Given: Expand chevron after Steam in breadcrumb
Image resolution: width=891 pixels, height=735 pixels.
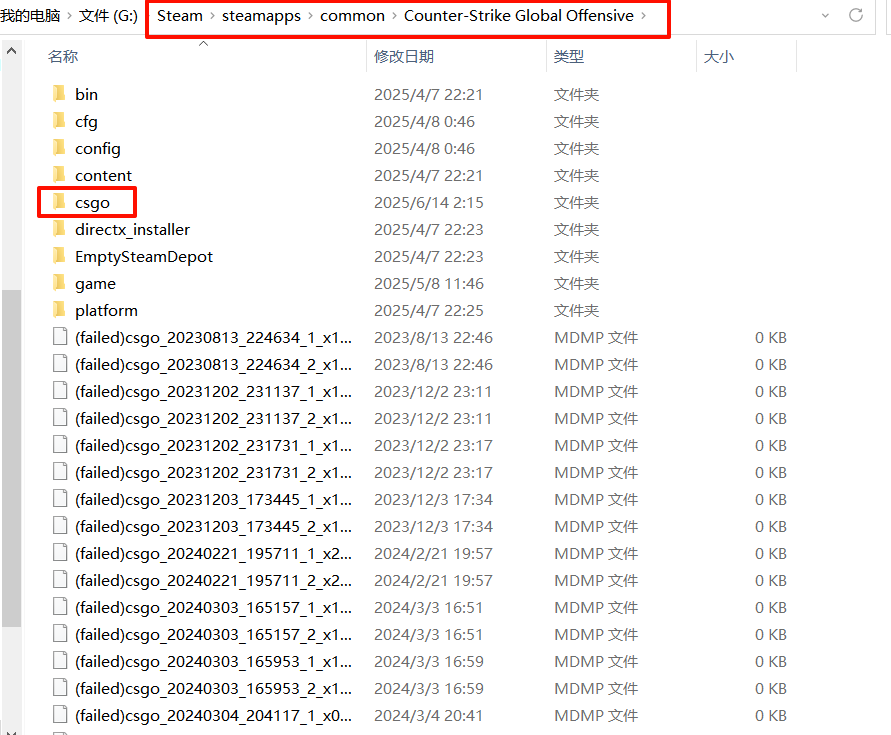Looking at the screenshot, I should point(213,16).
